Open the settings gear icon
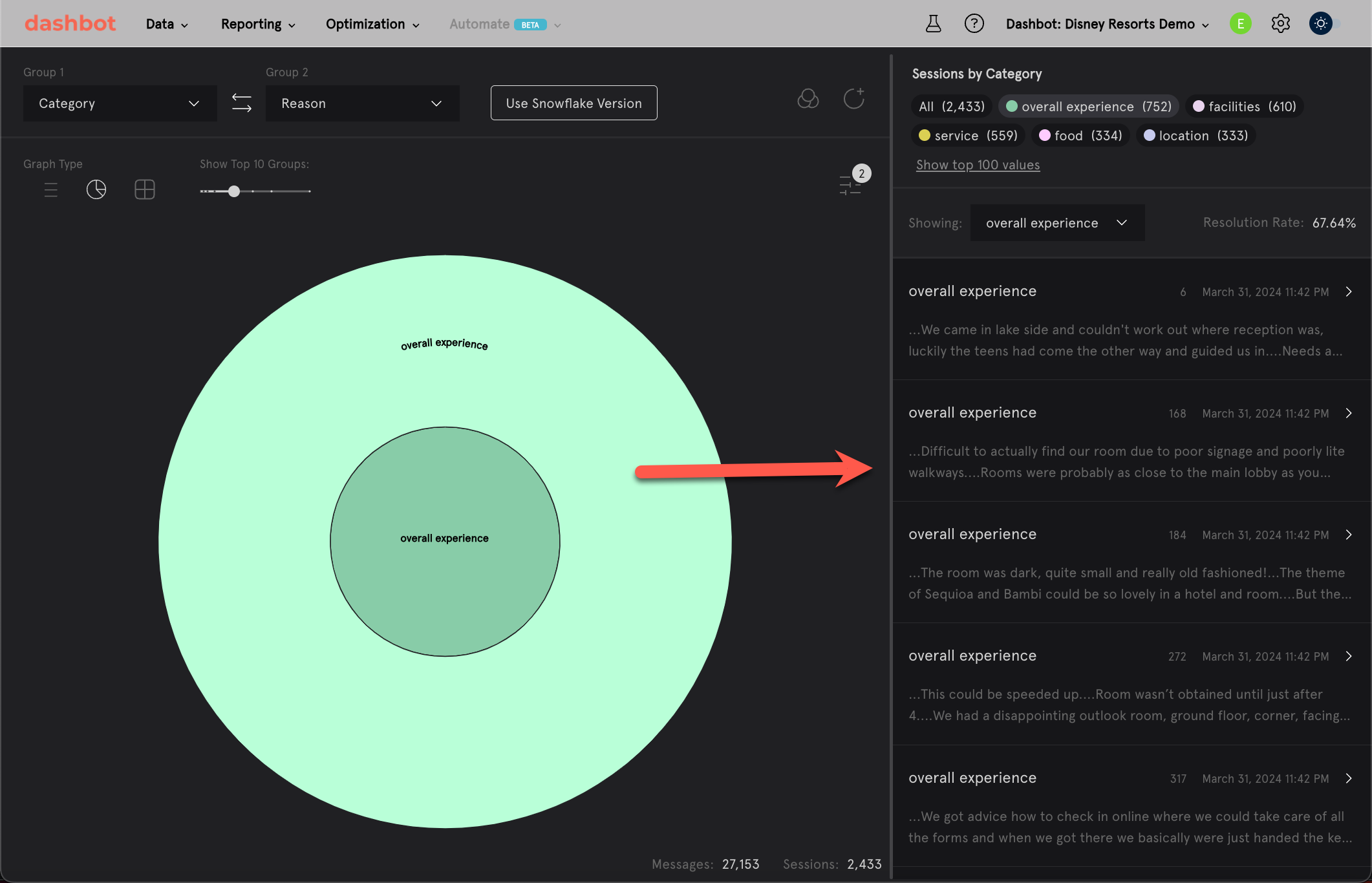 click(x=1281, y=23)
